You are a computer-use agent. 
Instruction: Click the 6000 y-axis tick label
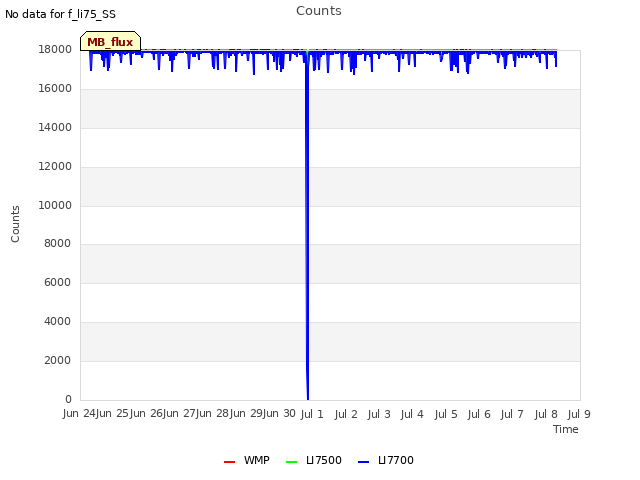point(57,282)
